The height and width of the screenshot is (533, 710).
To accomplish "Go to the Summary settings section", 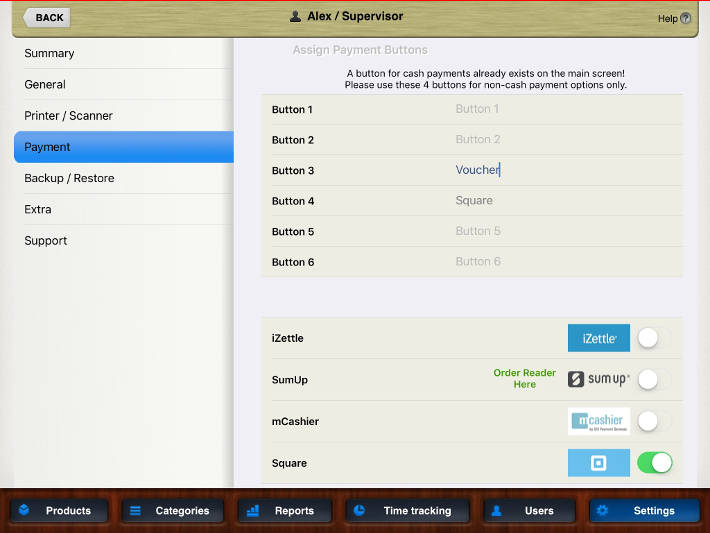I will coord(50,53).
